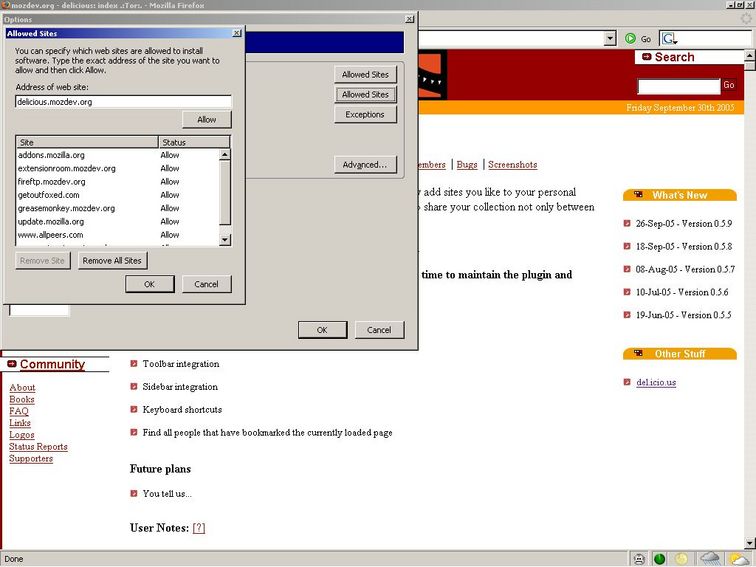Click the page scrollbar down arrow
The height and width of the screenshot is (567, 756).
[x=750, y=543]
